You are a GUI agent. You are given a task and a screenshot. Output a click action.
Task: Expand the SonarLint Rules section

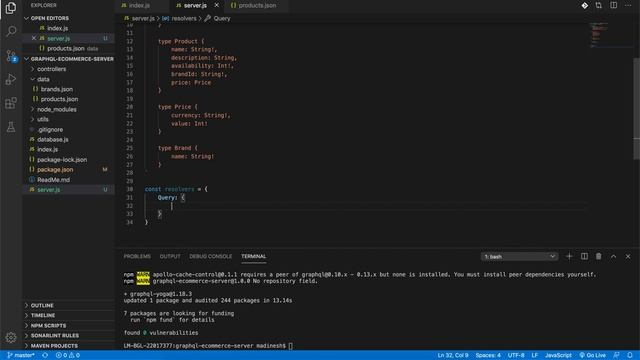55,336
